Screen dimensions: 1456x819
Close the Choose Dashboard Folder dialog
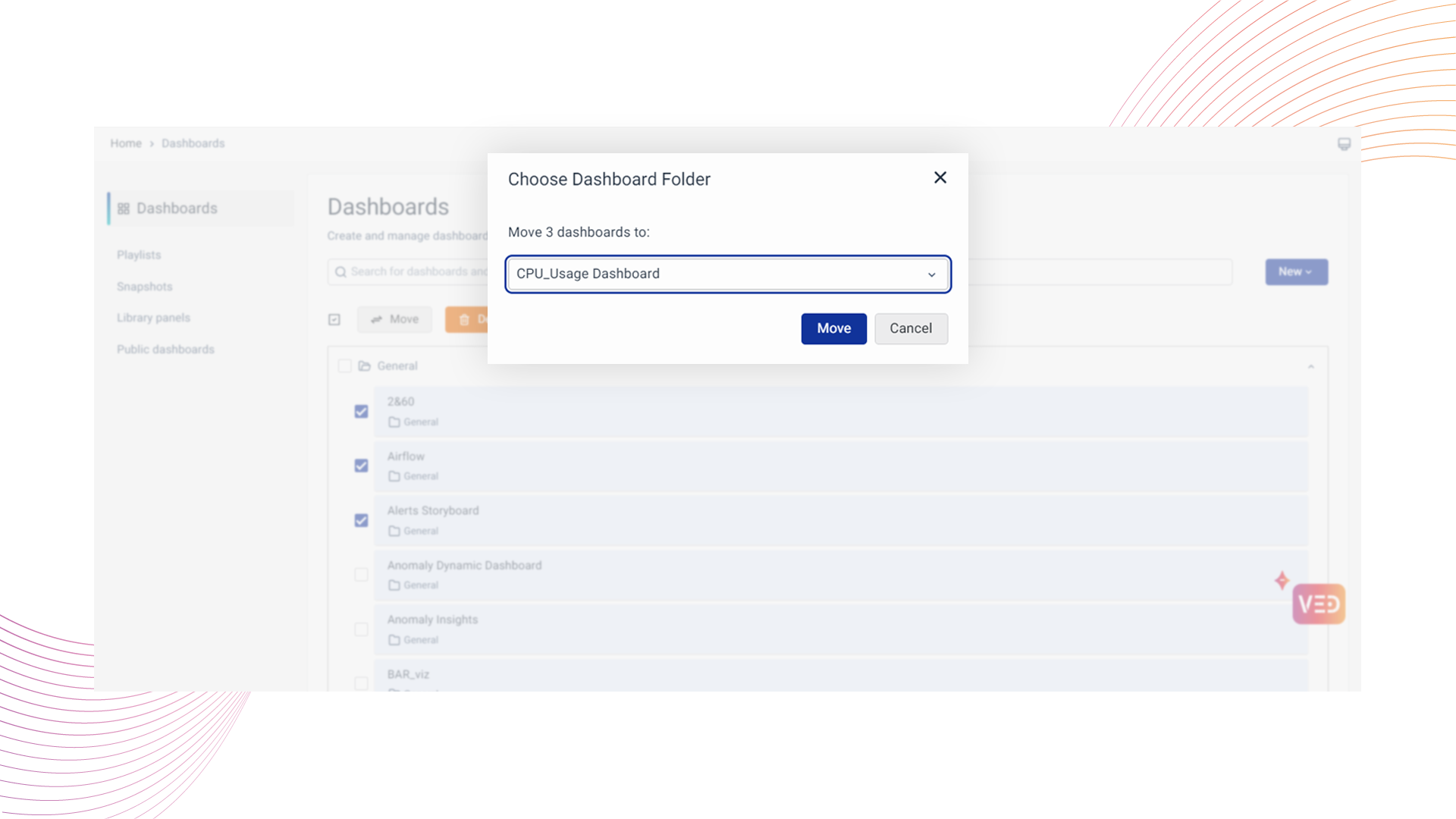click(940, 177)
